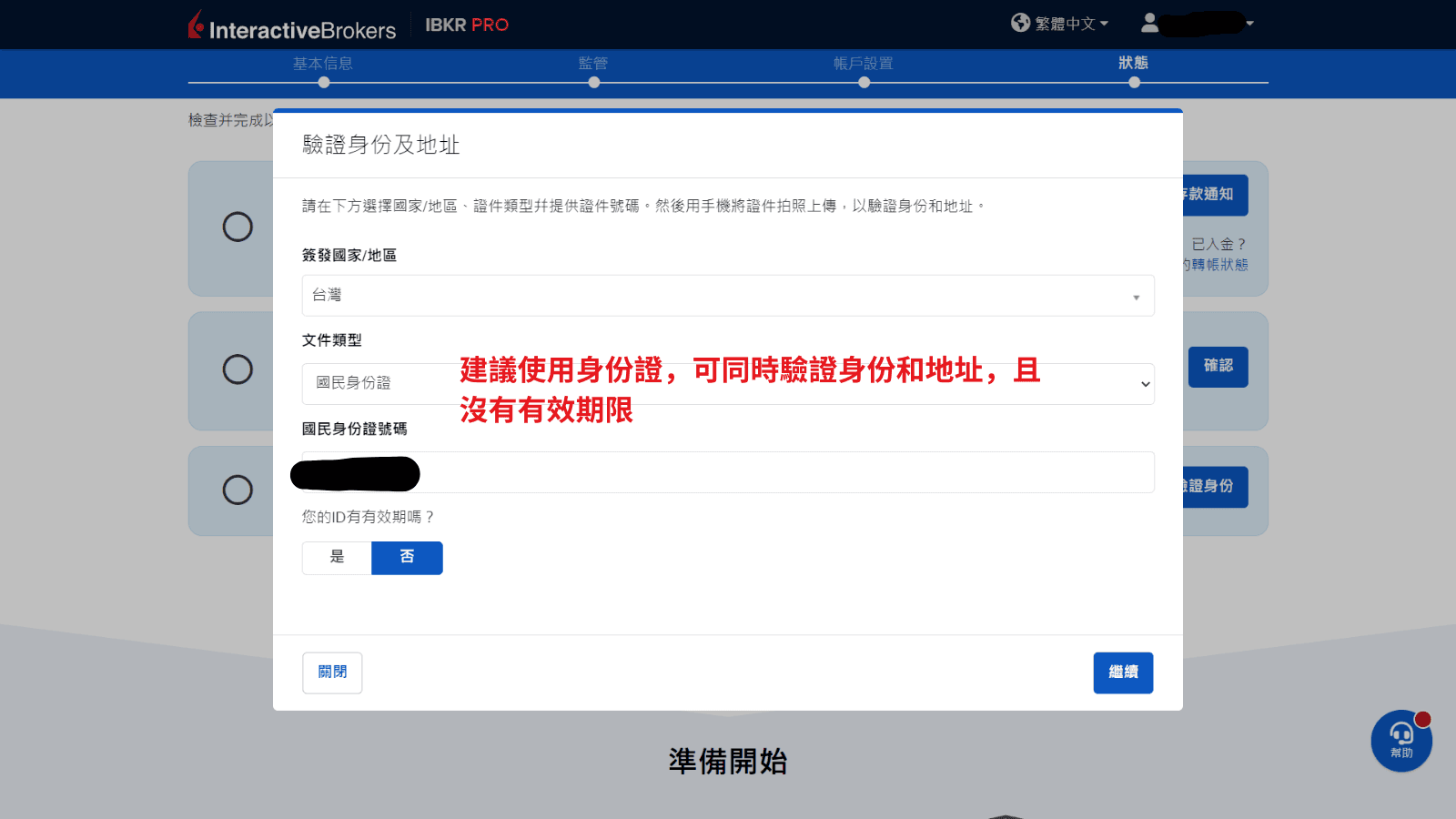The width and height of the screenshot is (1456, 819).
Task: Click the 狀態 progress step dot
Action: [x=1134, y=81]
